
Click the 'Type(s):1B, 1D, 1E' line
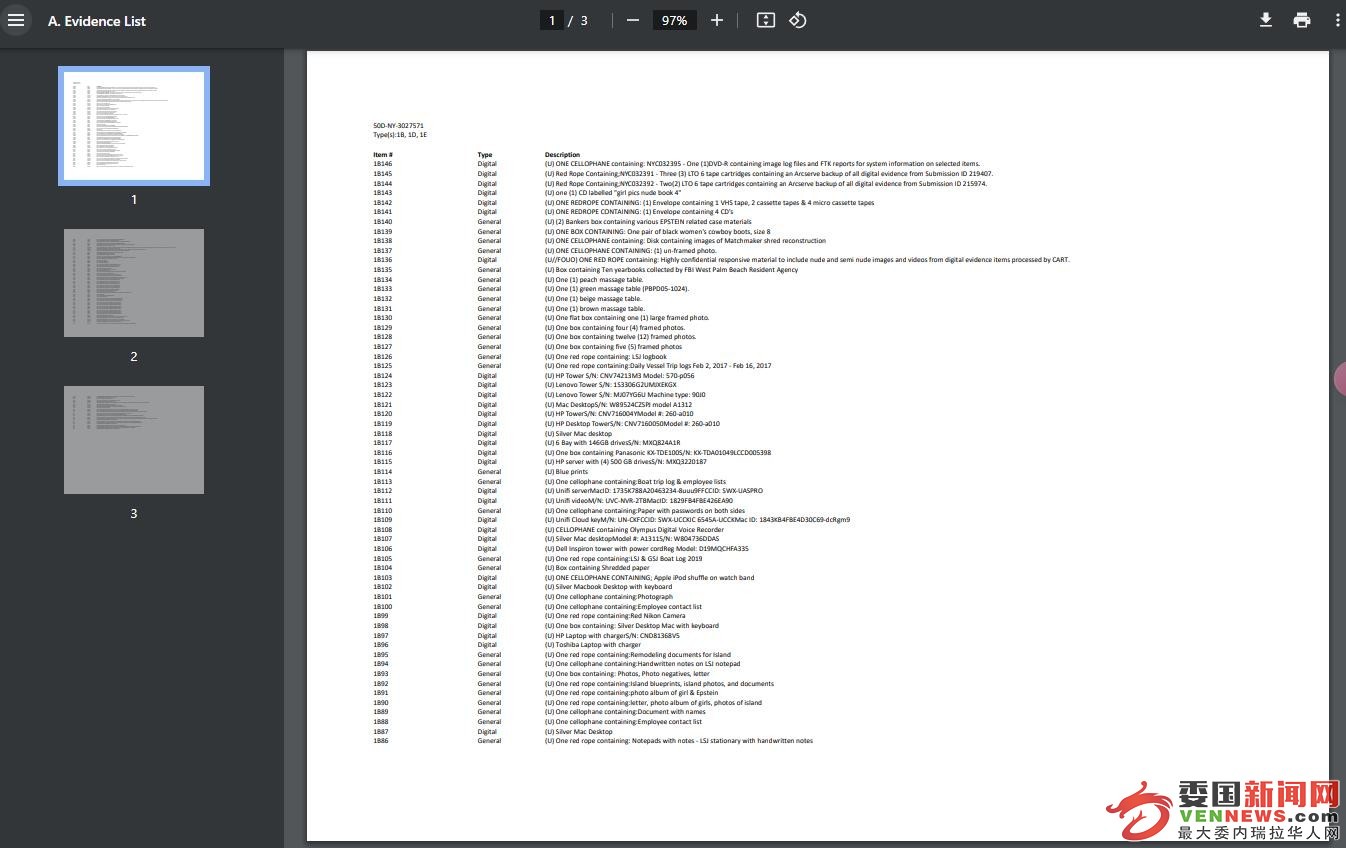[400, 134]
